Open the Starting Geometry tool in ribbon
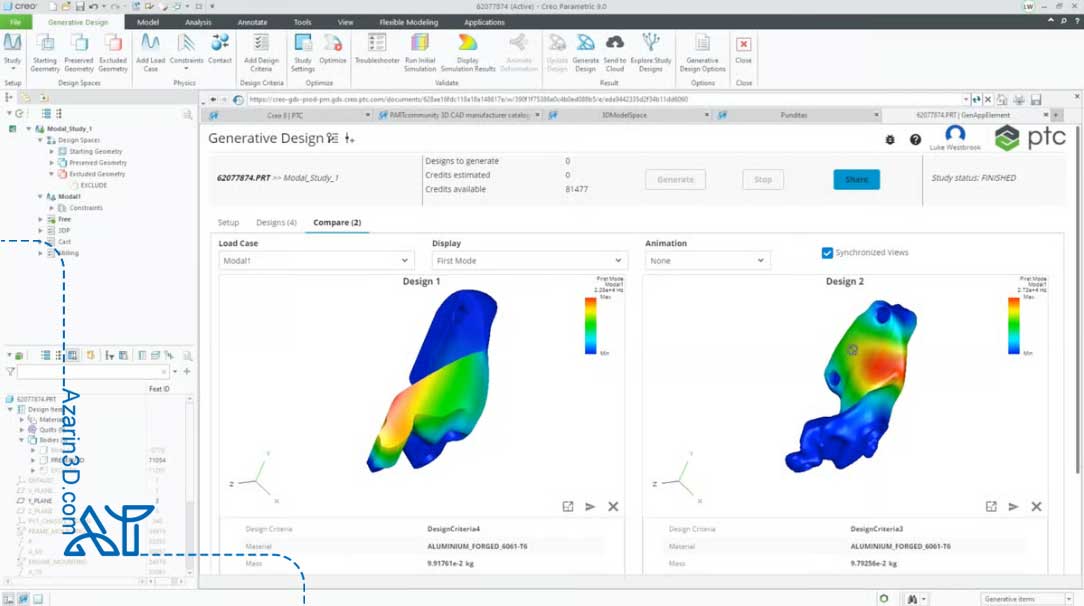Viewport: 1084px width, 606px height. tap(45, 53)
